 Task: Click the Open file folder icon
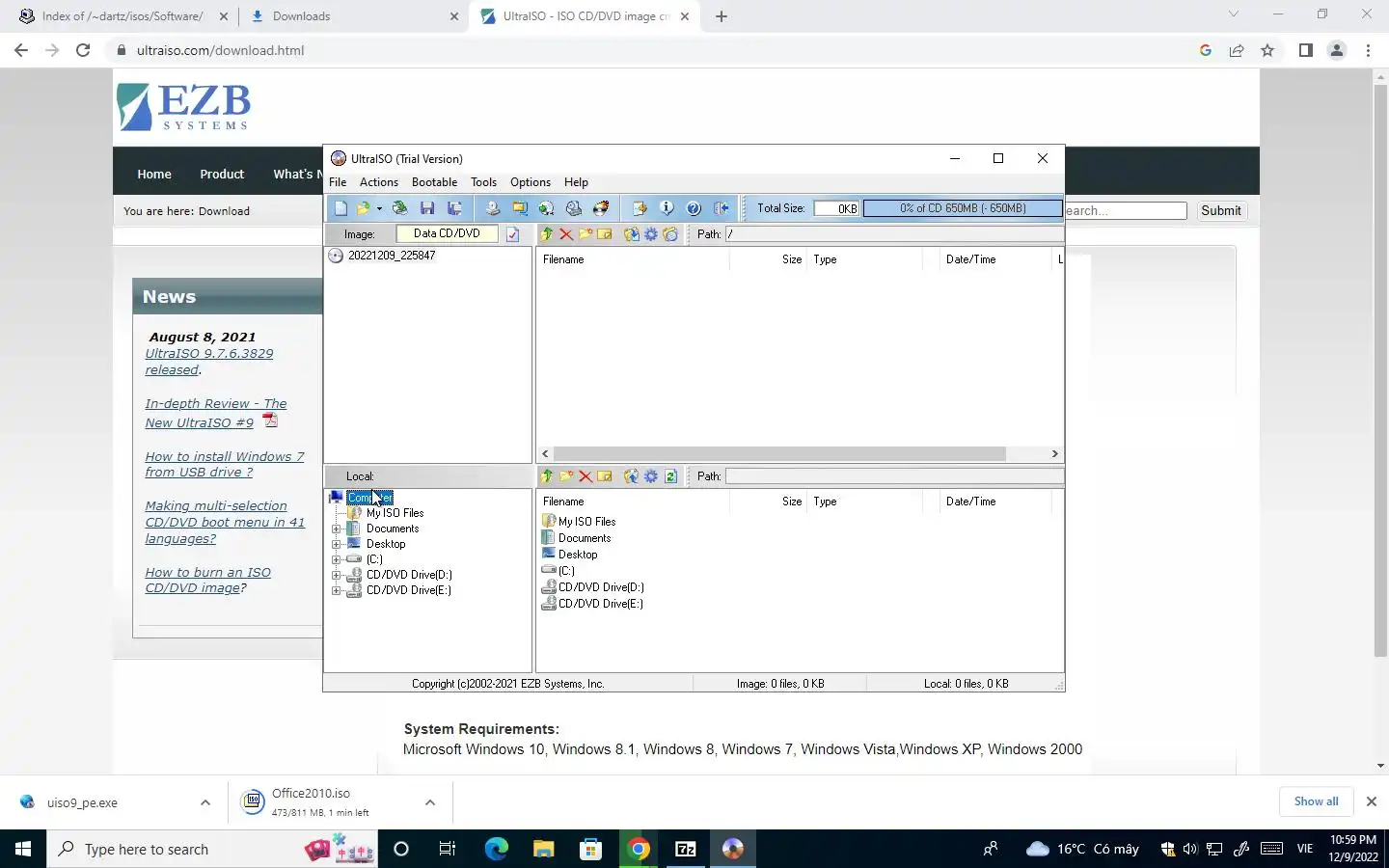click(x=364, y=208)
